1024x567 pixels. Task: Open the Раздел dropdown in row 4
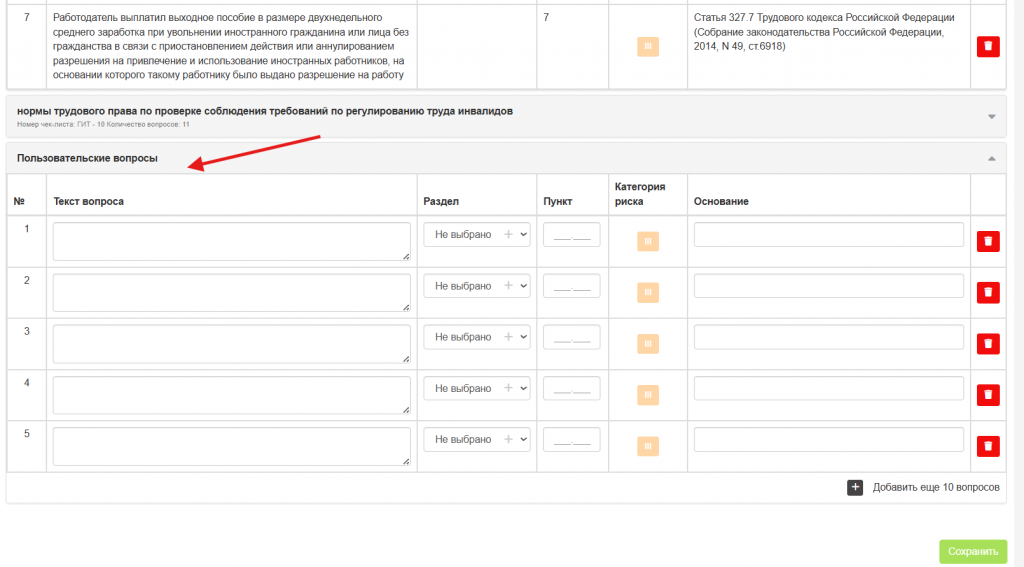(477, 388)
